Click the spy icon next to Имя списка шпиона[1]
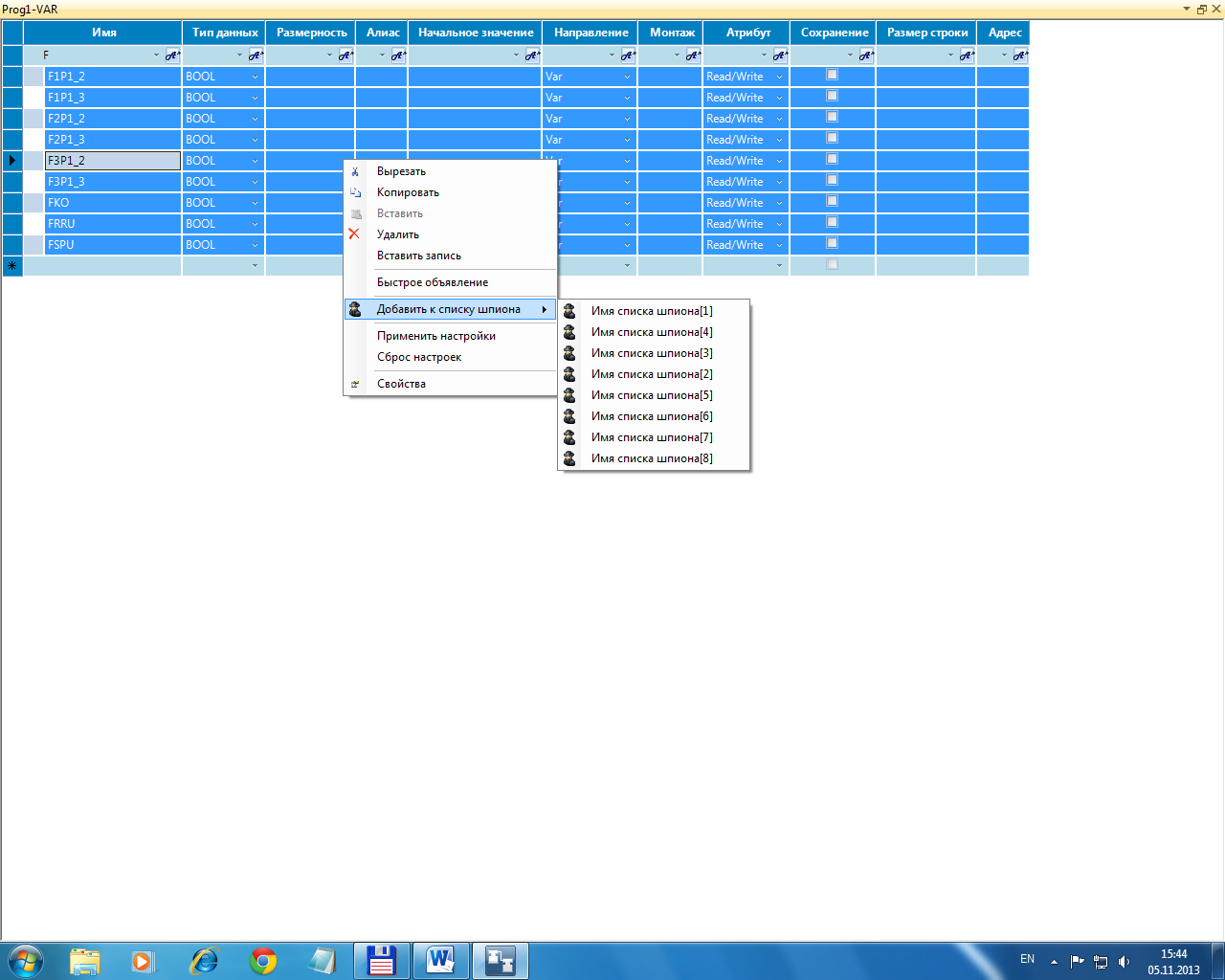The height and width of the screenshot is (980, 1225). [x=569, y=310]
